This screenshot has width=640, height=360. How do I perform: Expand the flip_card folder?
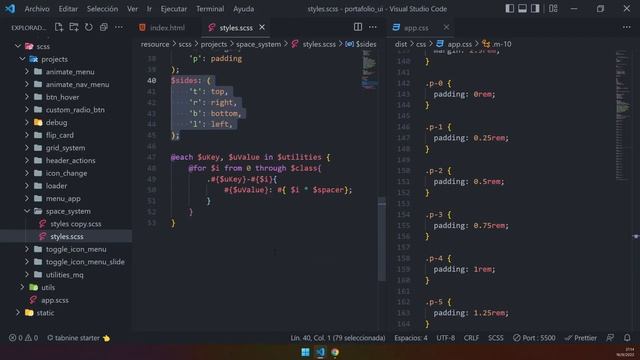[27, 135]
